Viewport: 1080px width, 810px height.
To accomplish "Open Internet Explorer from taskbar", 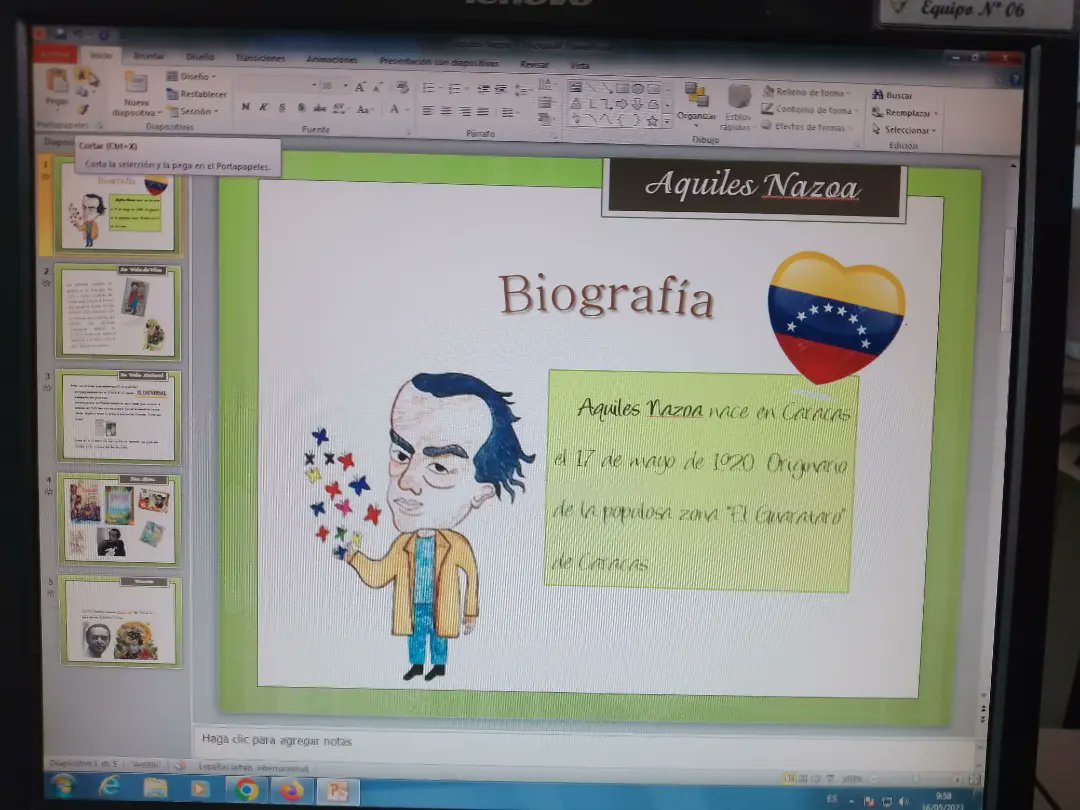I will pos(109,787).
